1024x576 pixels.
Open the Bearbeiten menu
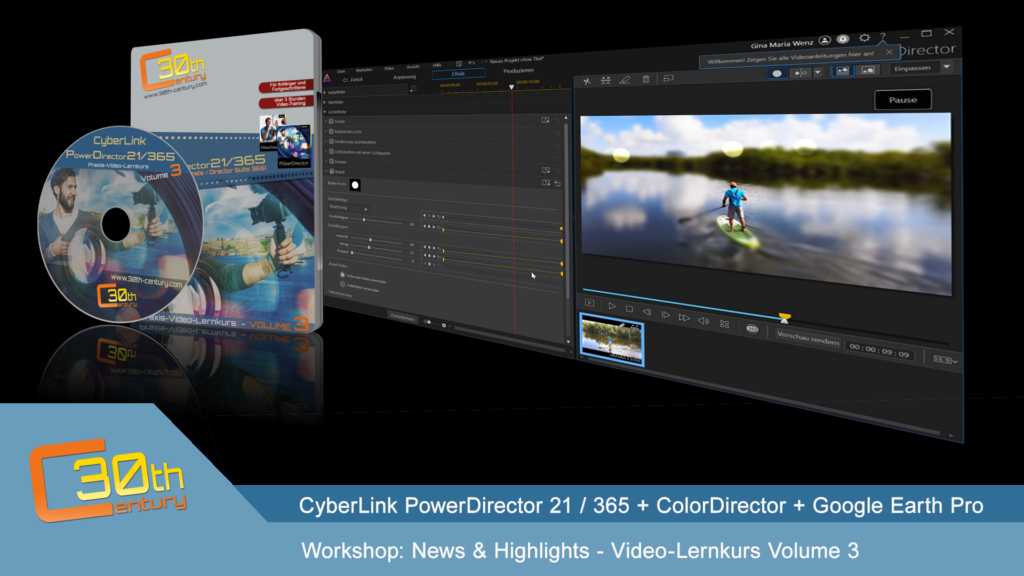click(364, 70)
